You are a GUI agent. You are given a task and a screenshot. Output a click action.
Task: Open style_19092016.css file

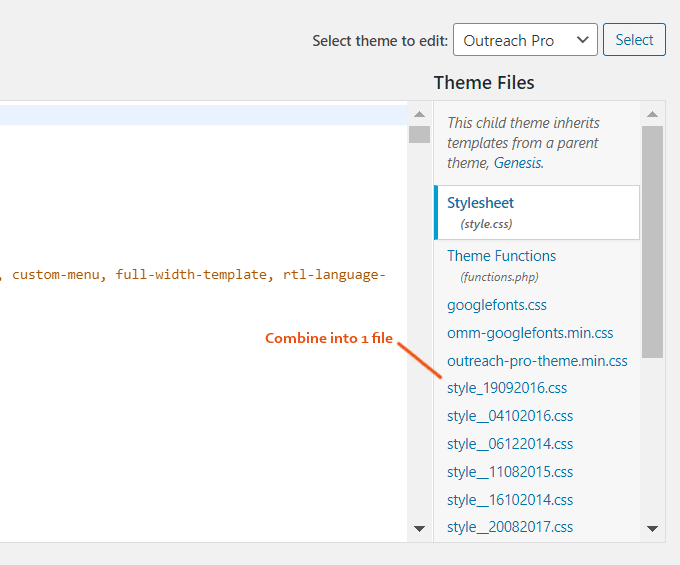point(507,388)
